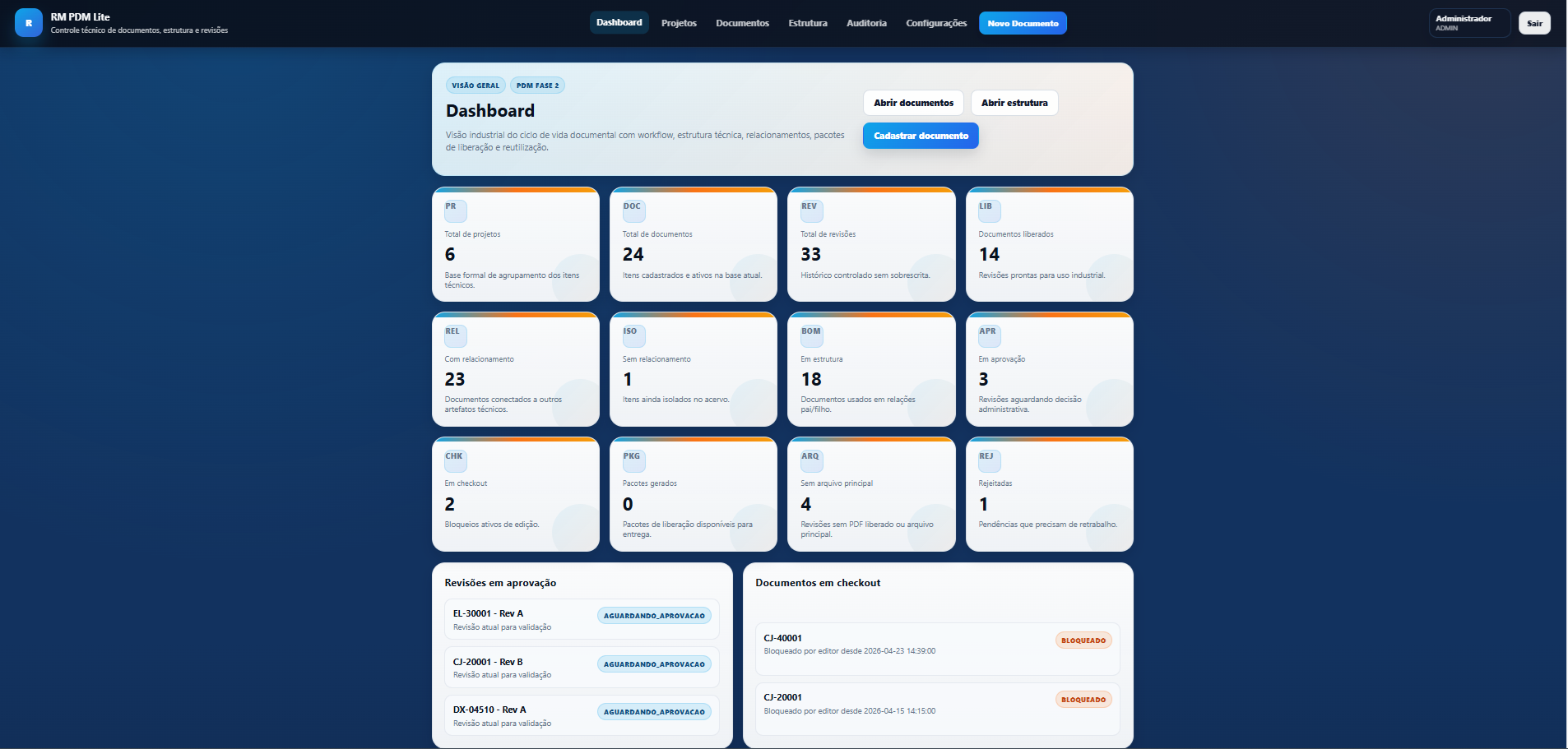Click the CHK icon badge on checkout card
This screenshot has width=1568, height=749.
(x=456, y=461)
